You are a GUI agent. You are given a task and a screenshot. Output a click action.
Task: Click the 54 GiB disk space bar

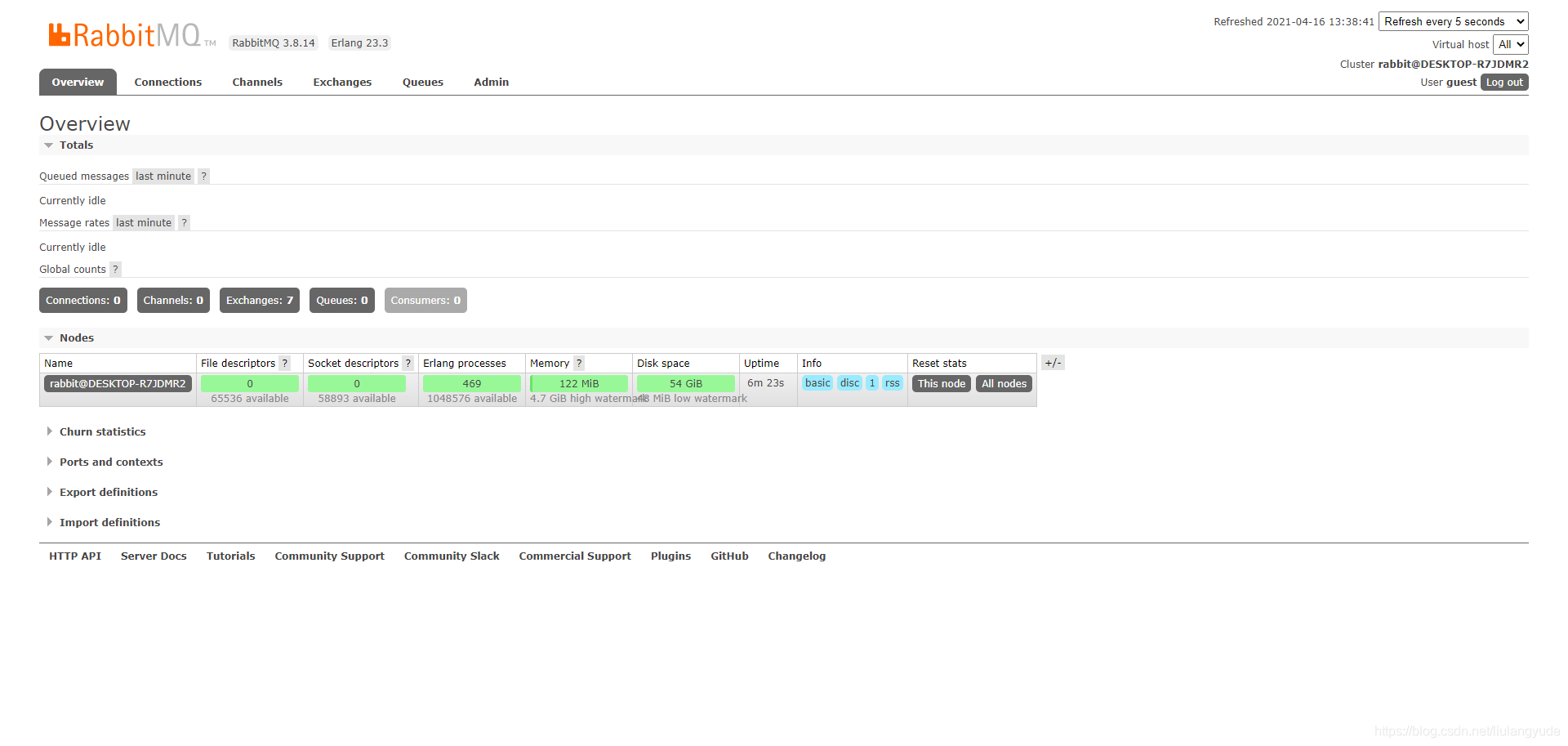pyautogui.click(x=686, y=384)
